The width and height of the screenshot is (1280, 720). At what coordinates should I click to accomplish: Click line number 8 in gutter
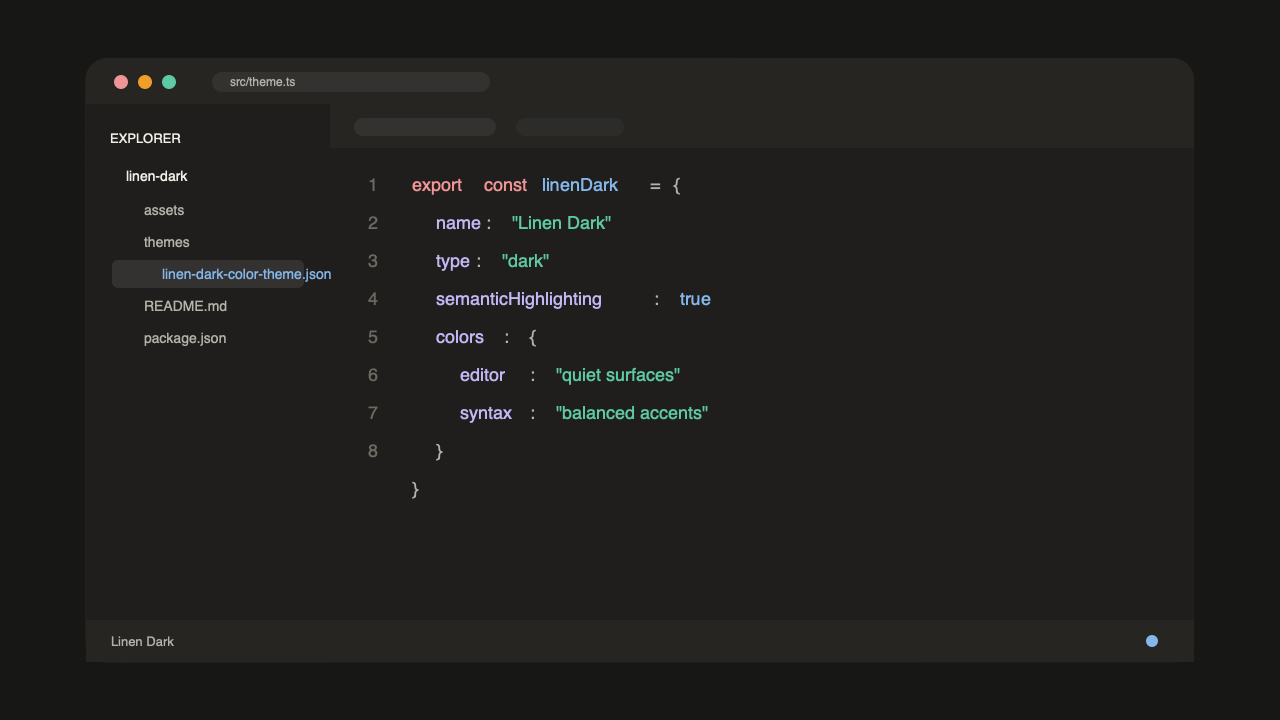pos(373,451)
